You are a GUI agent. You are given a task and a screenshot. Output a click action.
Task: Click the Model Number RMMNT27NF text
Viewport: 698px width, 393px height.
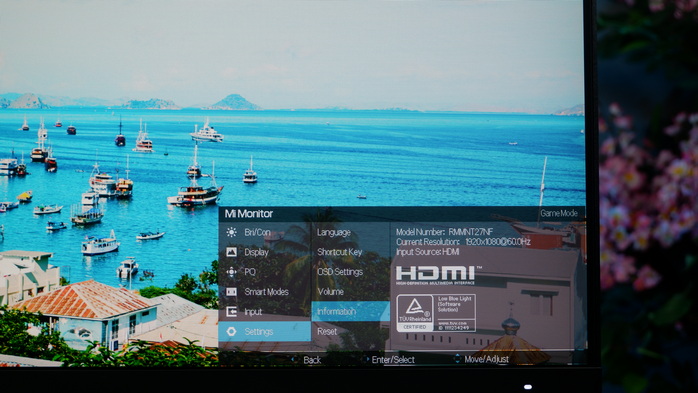click(x=444, y=232)
